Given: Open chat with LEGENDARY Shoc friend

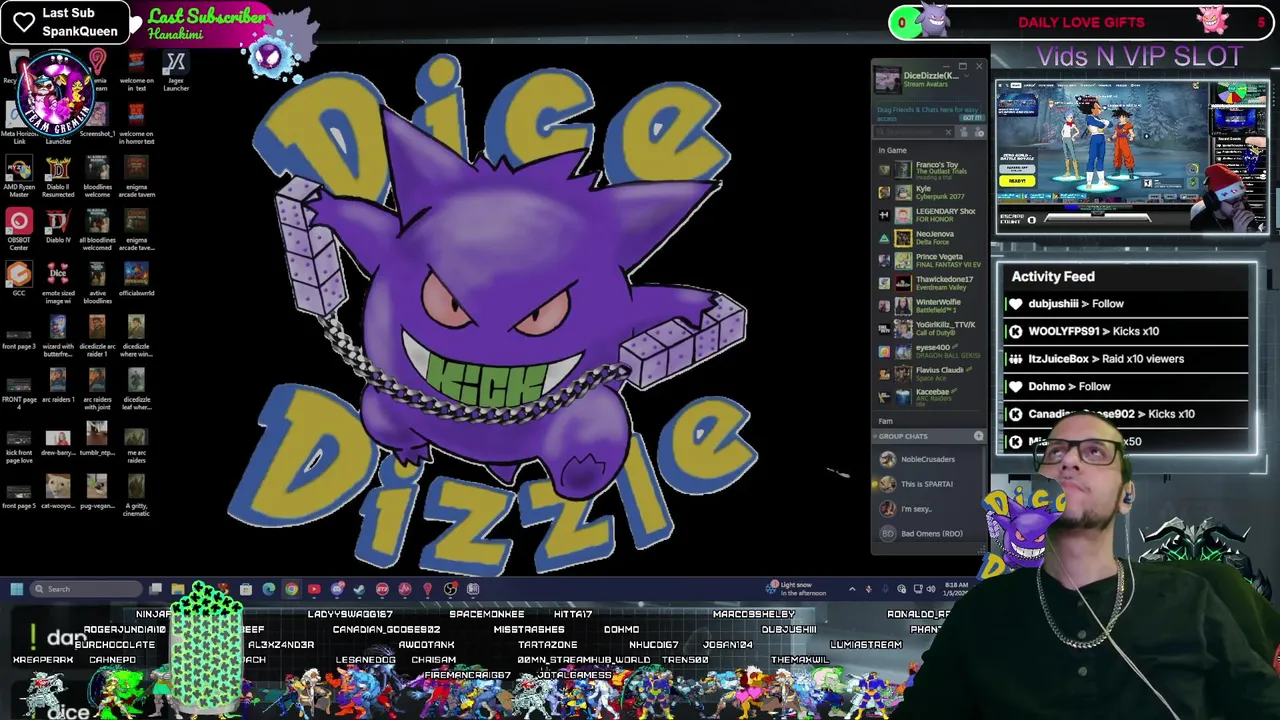Looking at the screenshot, I should [930, 215].
